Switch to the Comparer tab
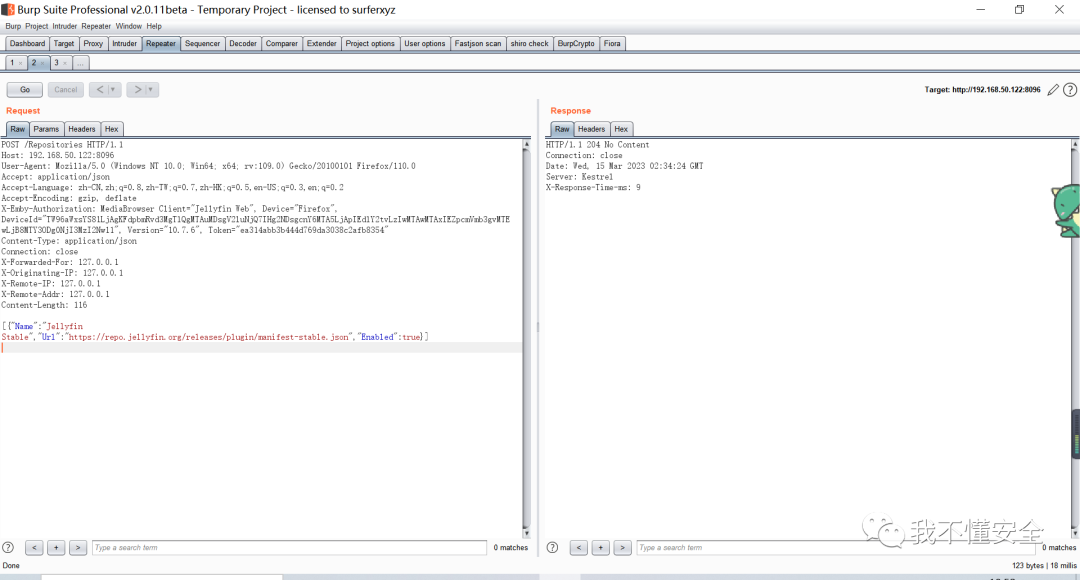Screen dimensions: 1080x580 tap(282, 43)
